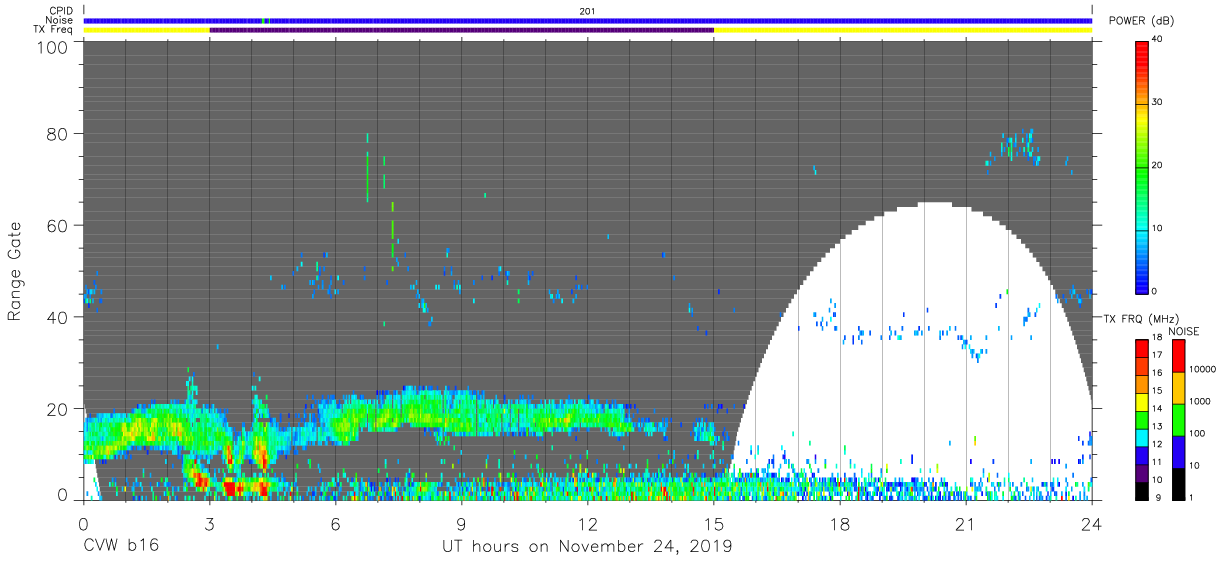
Task: Click the CPID label
Action: pos(61,11)
